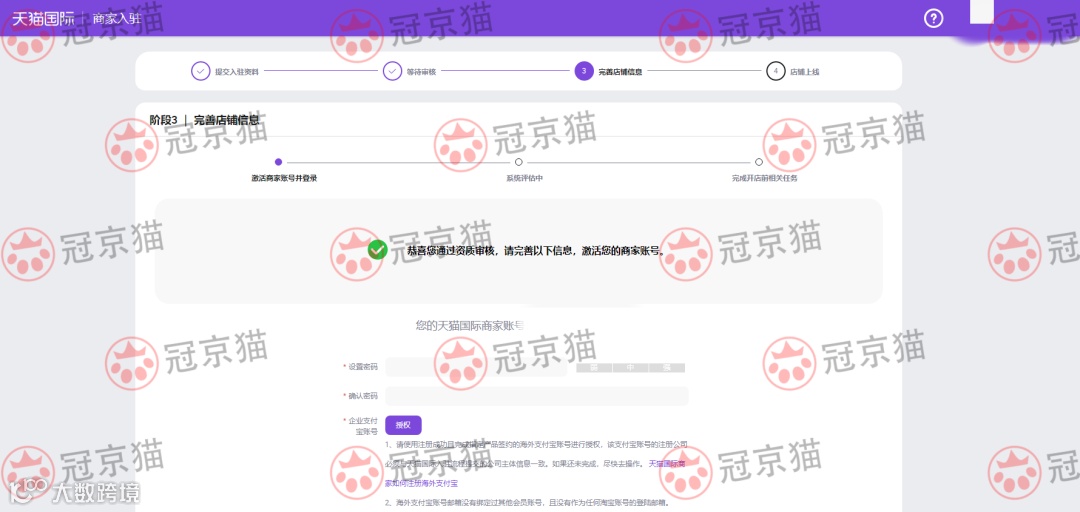Click the 企业支付宝账号 field label
1080x512 pixels.
click(x=361, y=426)
